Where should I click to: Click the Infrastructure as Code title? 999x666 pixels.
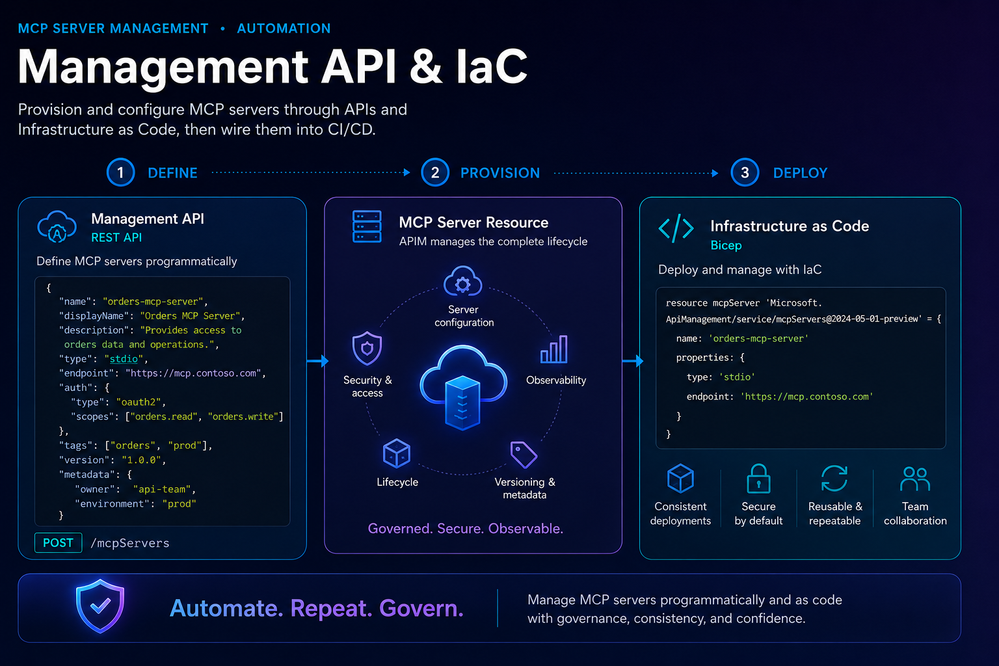coord(789,226)
